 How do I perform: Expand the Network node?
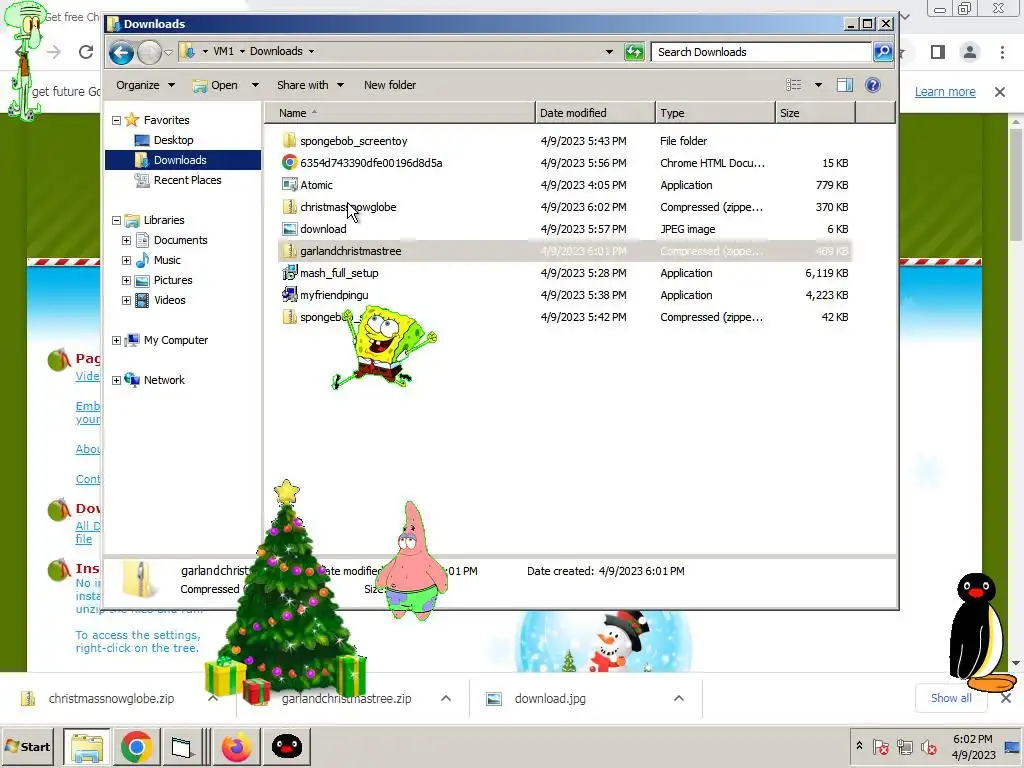point(116,380)
